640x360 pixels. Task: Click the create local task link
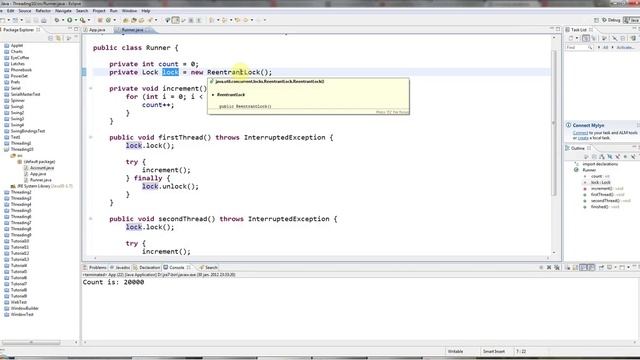[x=584, y=138]
